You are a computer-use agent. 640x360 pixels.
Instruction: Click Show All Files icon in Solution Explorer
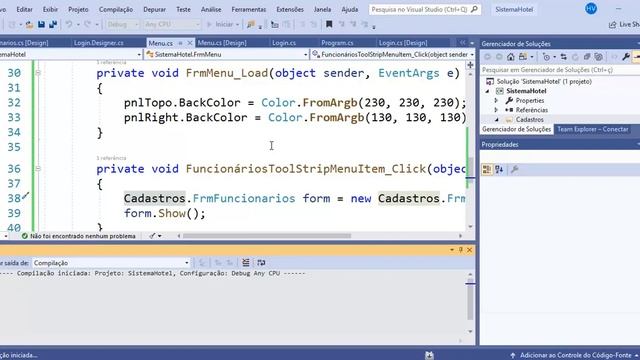[x=599, y=57]
